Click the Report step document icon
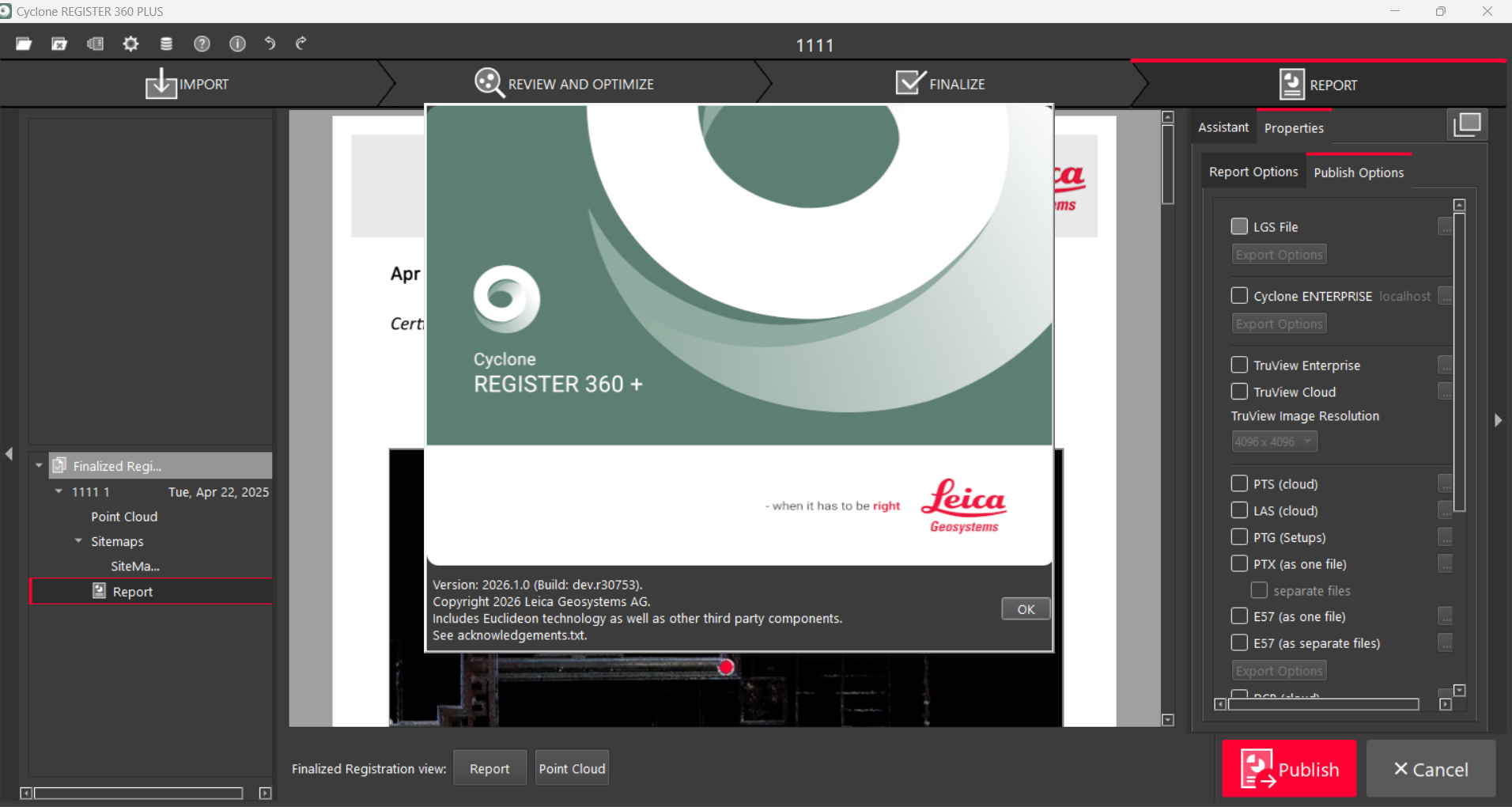The width and height of the screenshot is (1512, 807). (1291, 84)
